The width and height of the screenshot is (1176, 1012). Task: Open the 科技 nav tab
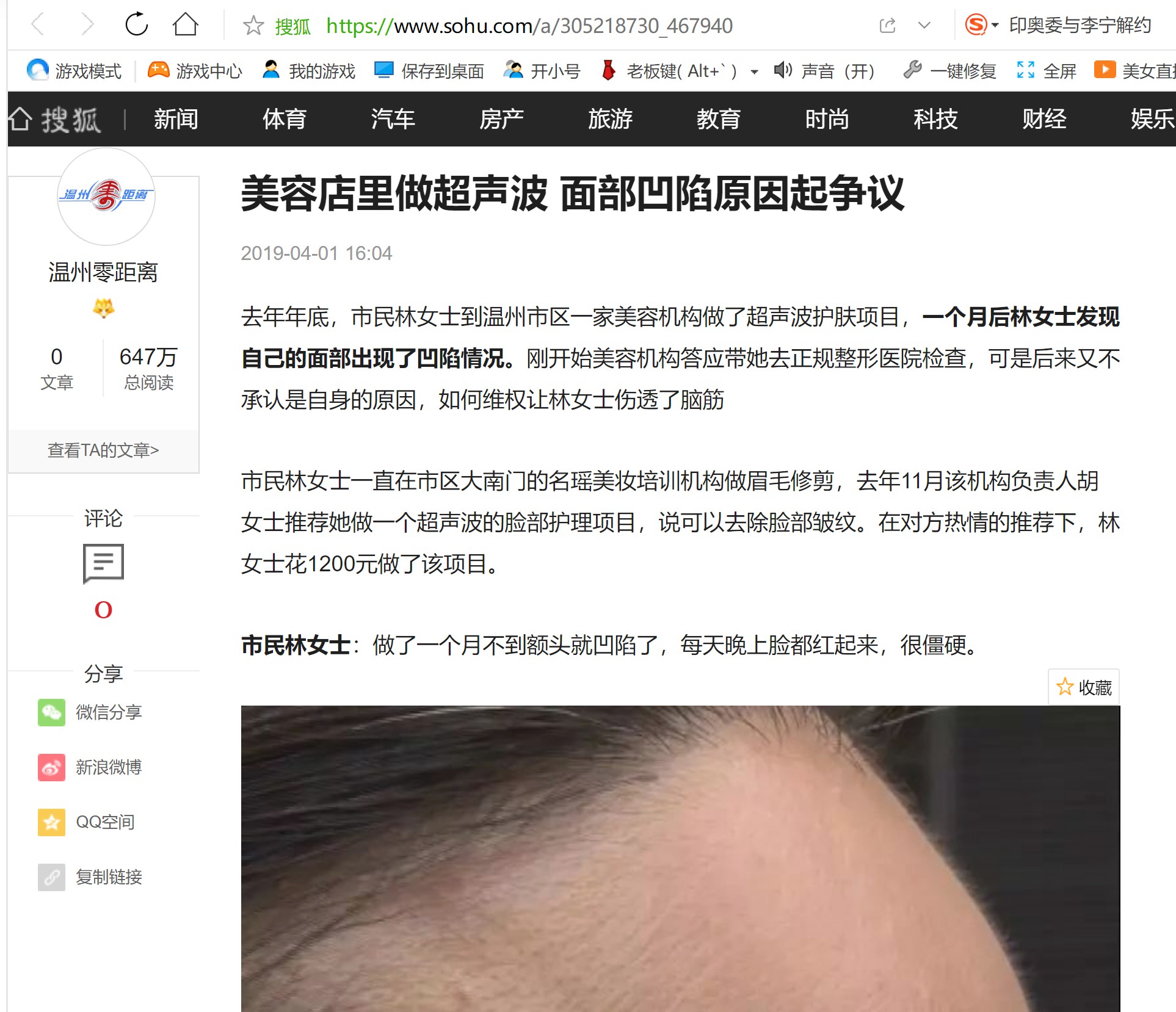(935, 119)
